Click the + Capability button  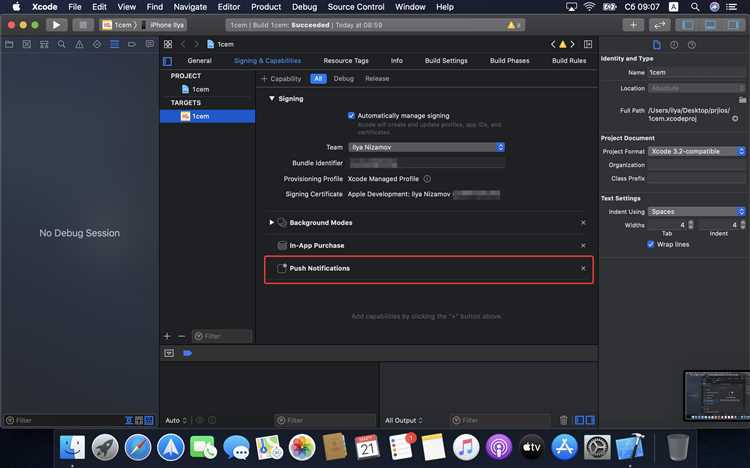click(281, 79)
